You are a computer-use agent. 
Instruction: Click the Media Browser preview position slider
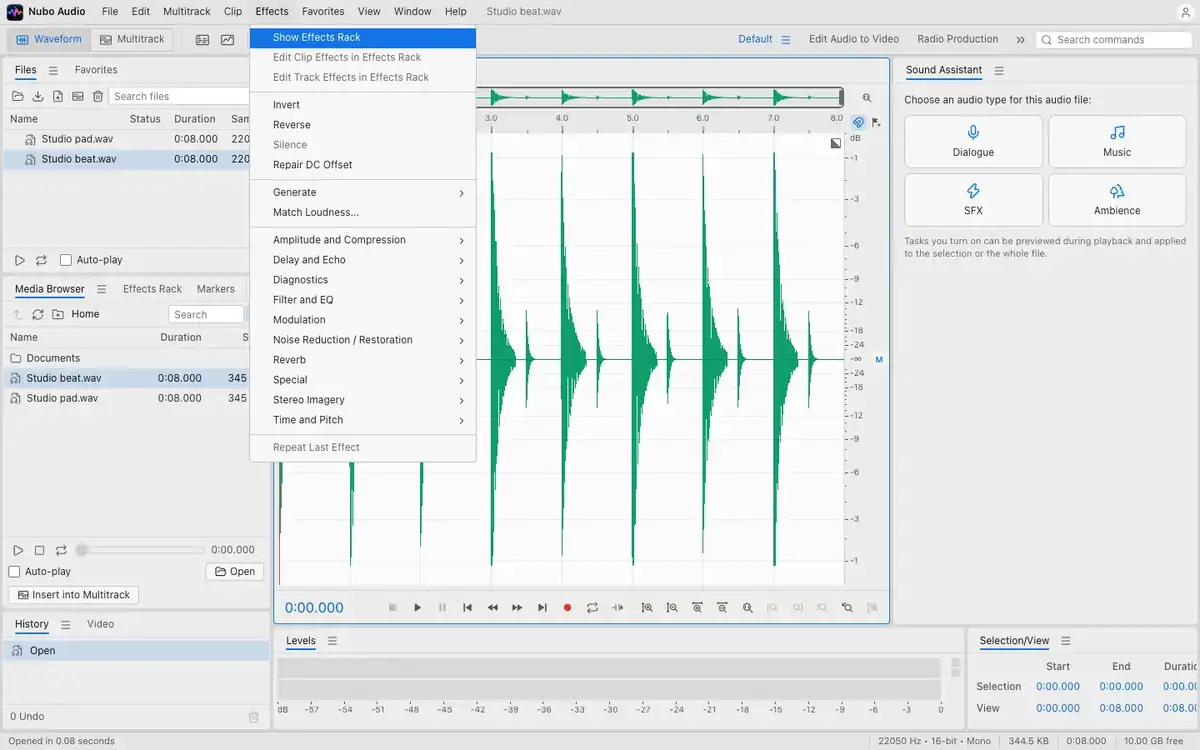(x=140, y=550)
